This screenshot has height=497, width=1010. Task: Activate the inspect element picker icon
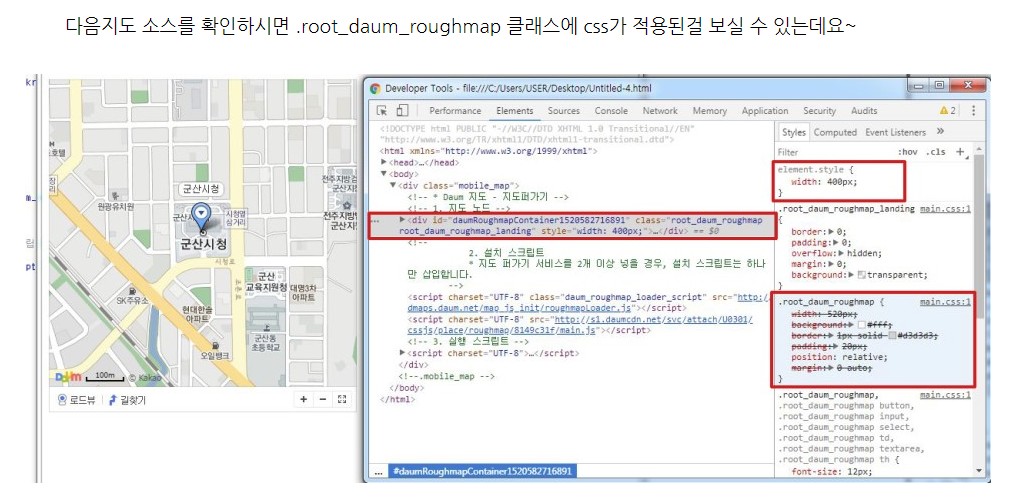pyautogui.click(x=381, y=111)
